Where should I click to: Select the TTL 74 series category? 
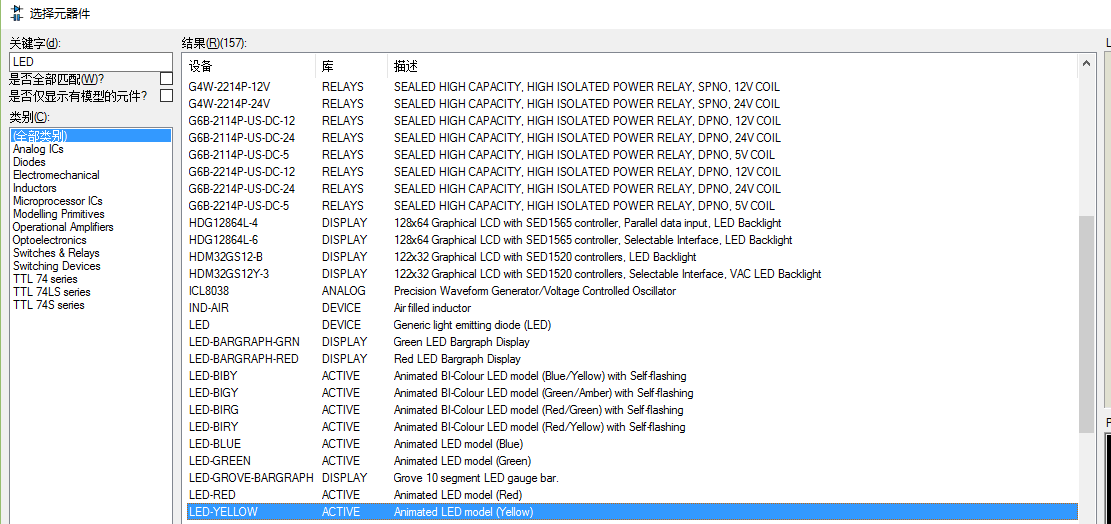tap(91, 279)
